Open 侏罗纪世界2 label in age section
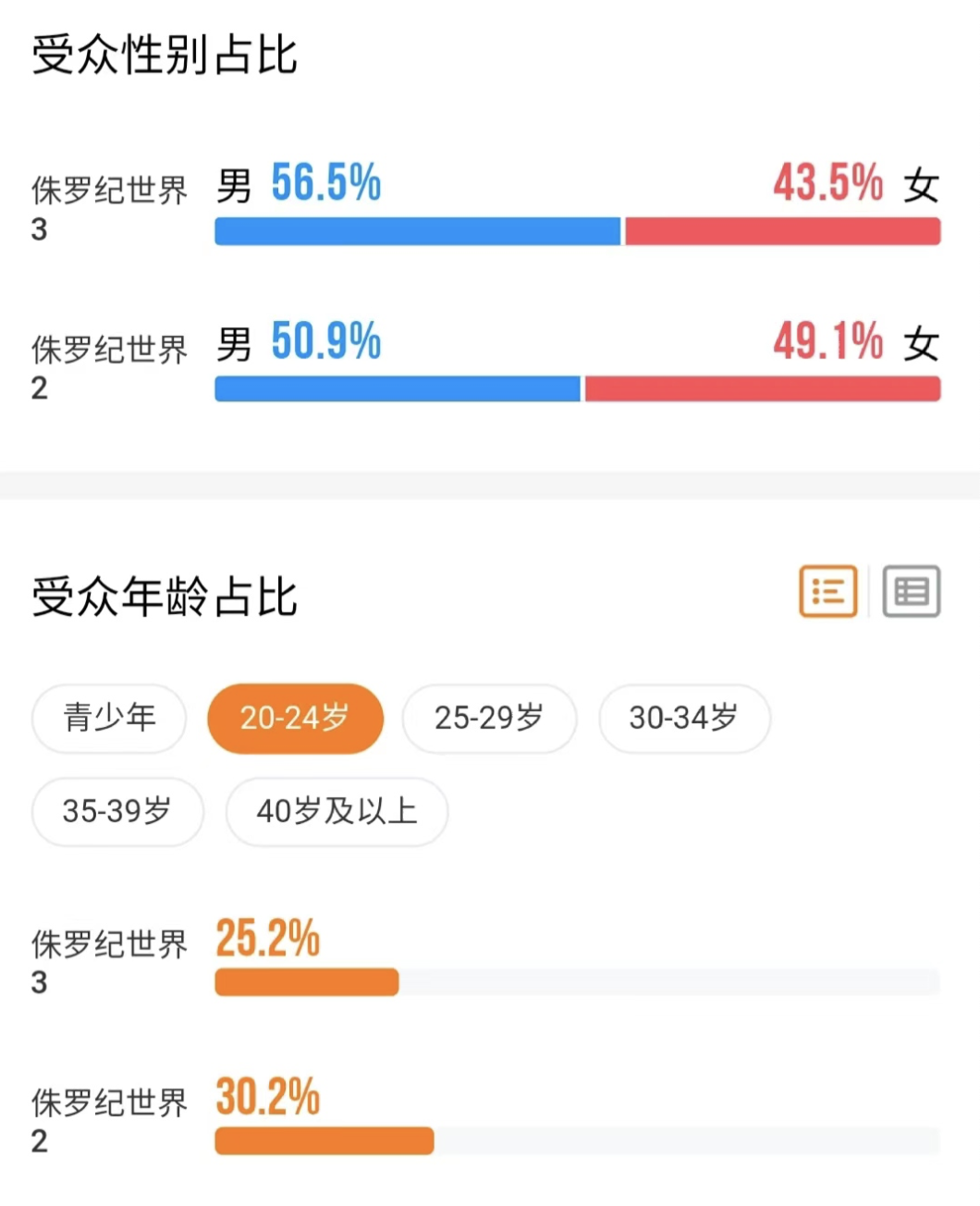Screen dimensions: 980x1206 pos(109,1121)
